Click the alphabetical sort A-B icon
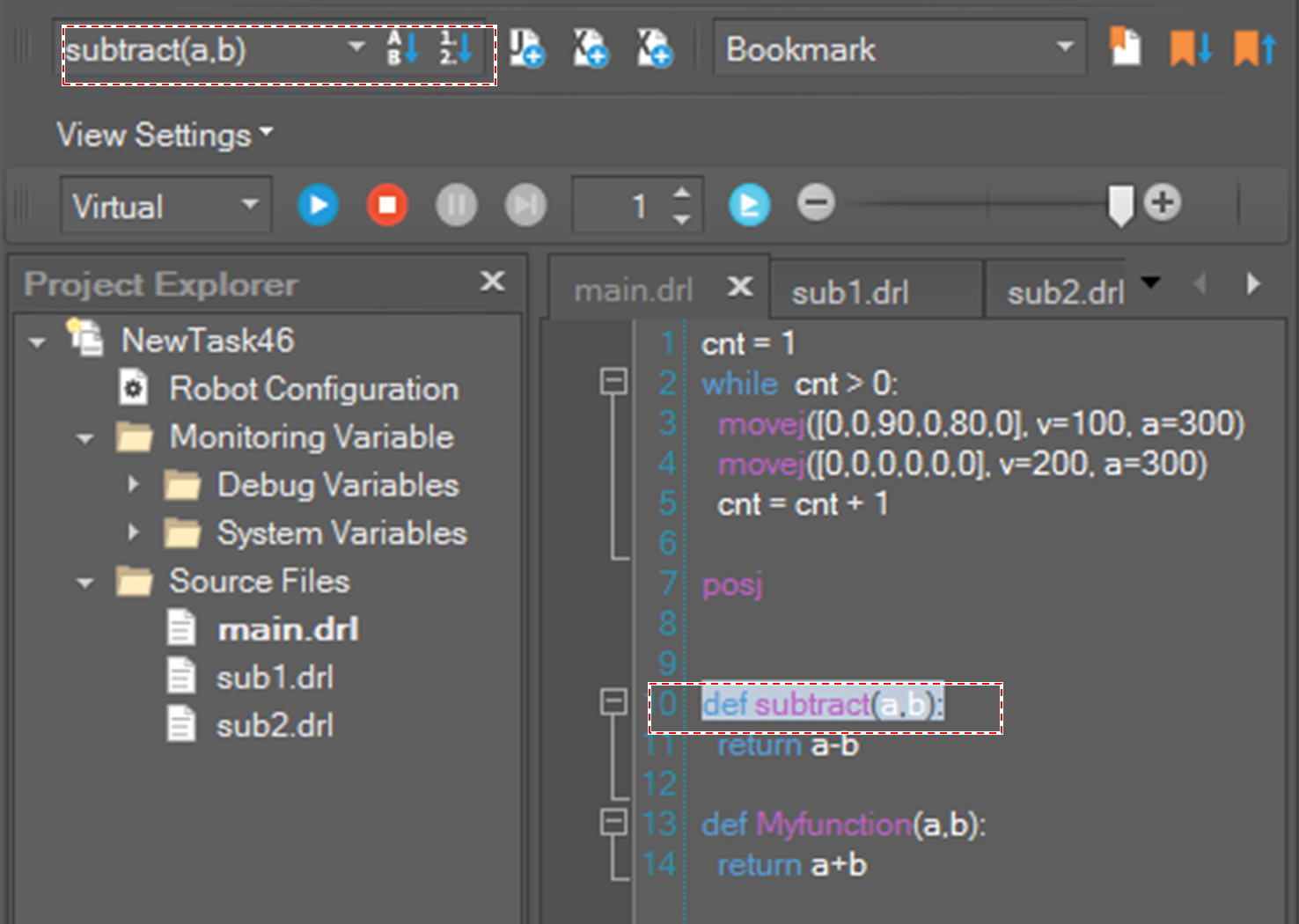 click(x=403, y=48)
